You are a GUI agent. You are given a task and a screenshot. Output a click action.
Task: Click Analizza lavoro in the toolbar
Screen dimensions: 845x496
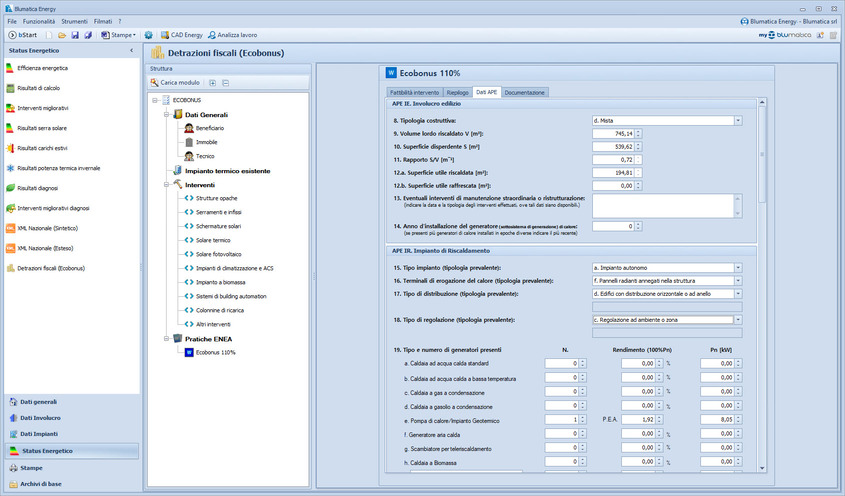click(x=232, y=35)
